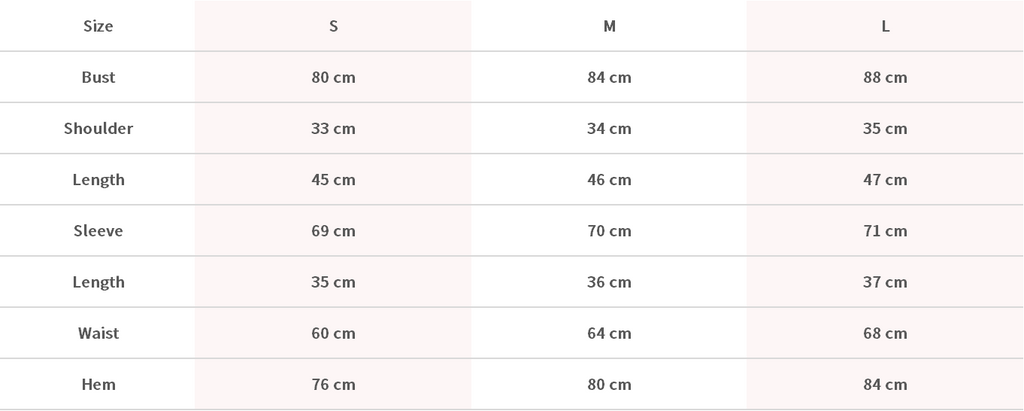Viewport: 1024px width, 411px height.
Task: Click the Size column header
Action: tap(98, 26)
